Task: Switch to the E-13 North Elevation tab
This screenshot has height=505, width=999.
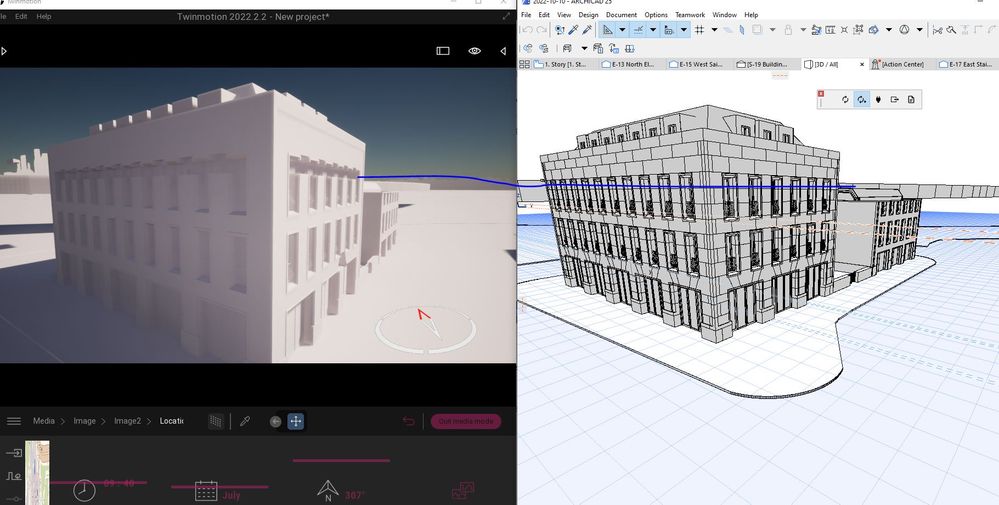Action: click(630, 64)
